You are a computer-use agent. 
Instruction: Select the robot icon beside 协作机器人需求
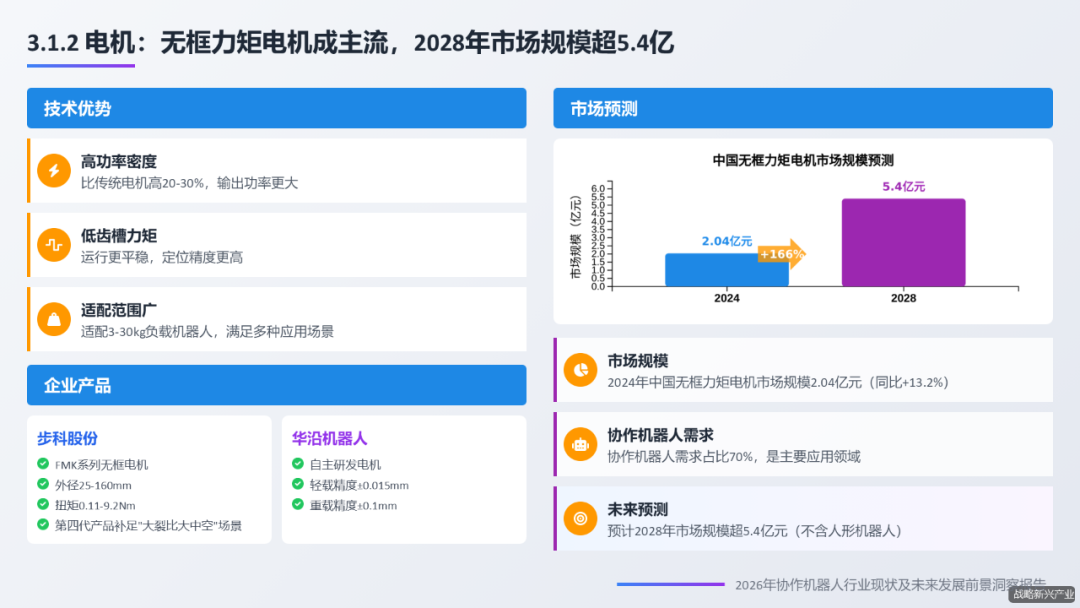[x=583, y=444]
